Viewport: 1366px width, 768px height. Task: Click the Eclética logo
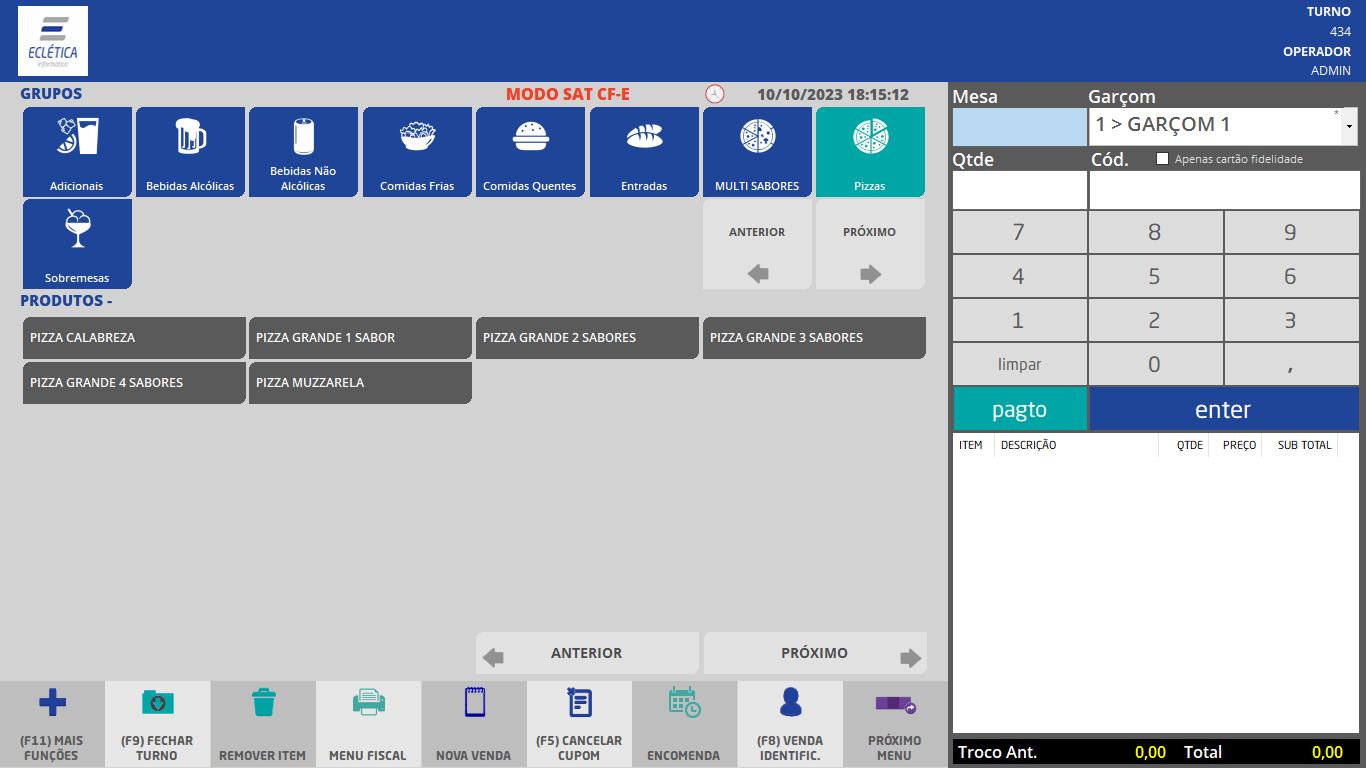(53, 41)
